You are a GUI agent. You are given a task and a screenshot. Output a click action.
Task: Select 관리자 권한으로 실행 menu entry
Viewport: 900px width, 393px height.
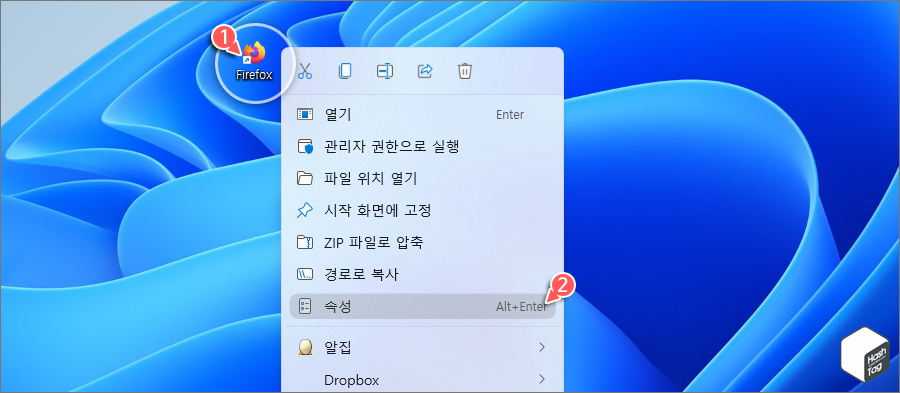(422, 146)
